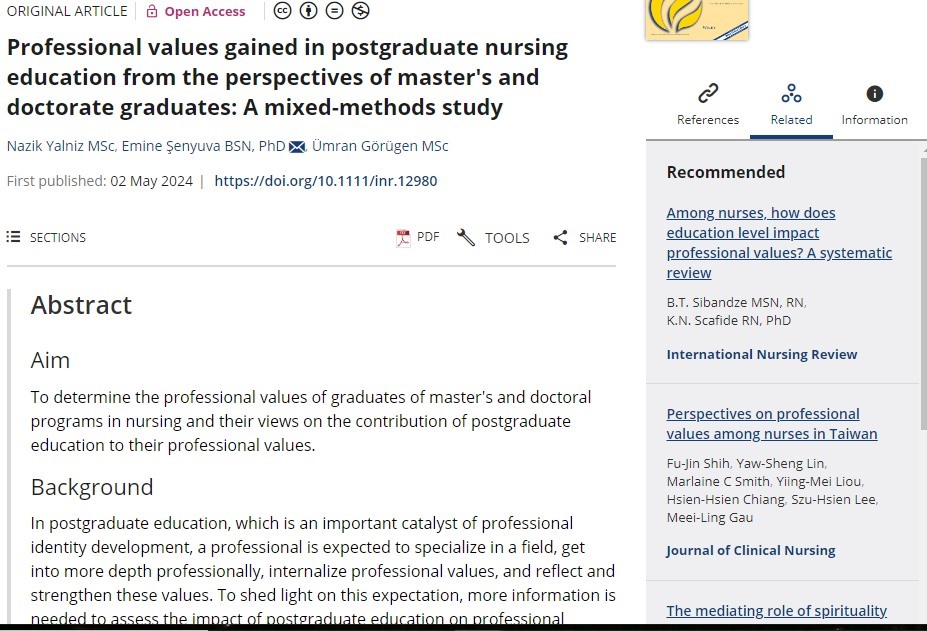Screen dimensions: 927x631
Task: Open author Nazik Yalniz MSc details
Action: coord(60,146)
